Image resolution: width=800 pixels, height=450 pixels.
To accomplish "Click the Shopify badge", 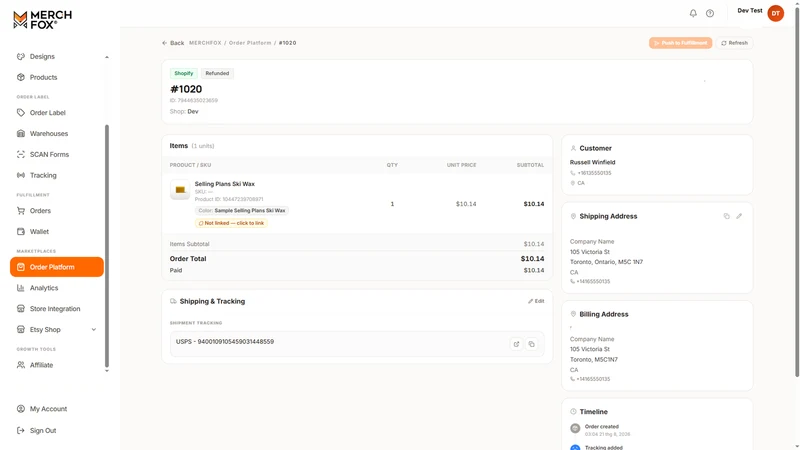I will (184, 73).
